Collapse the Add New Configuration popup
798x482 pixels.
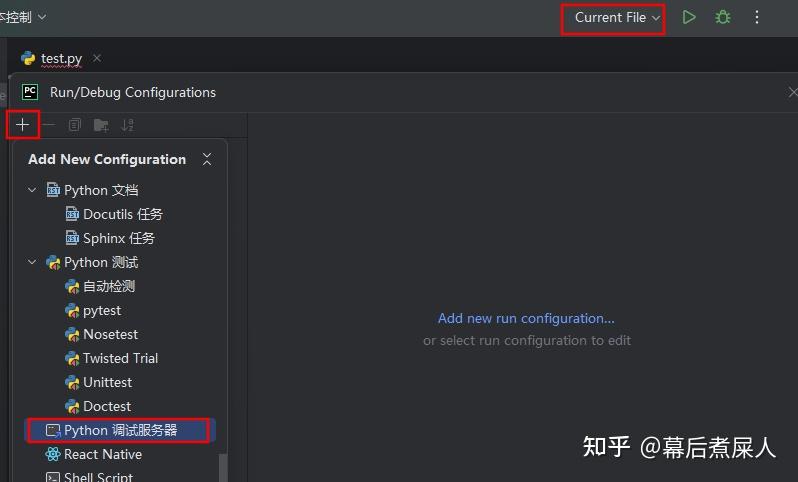207,159
